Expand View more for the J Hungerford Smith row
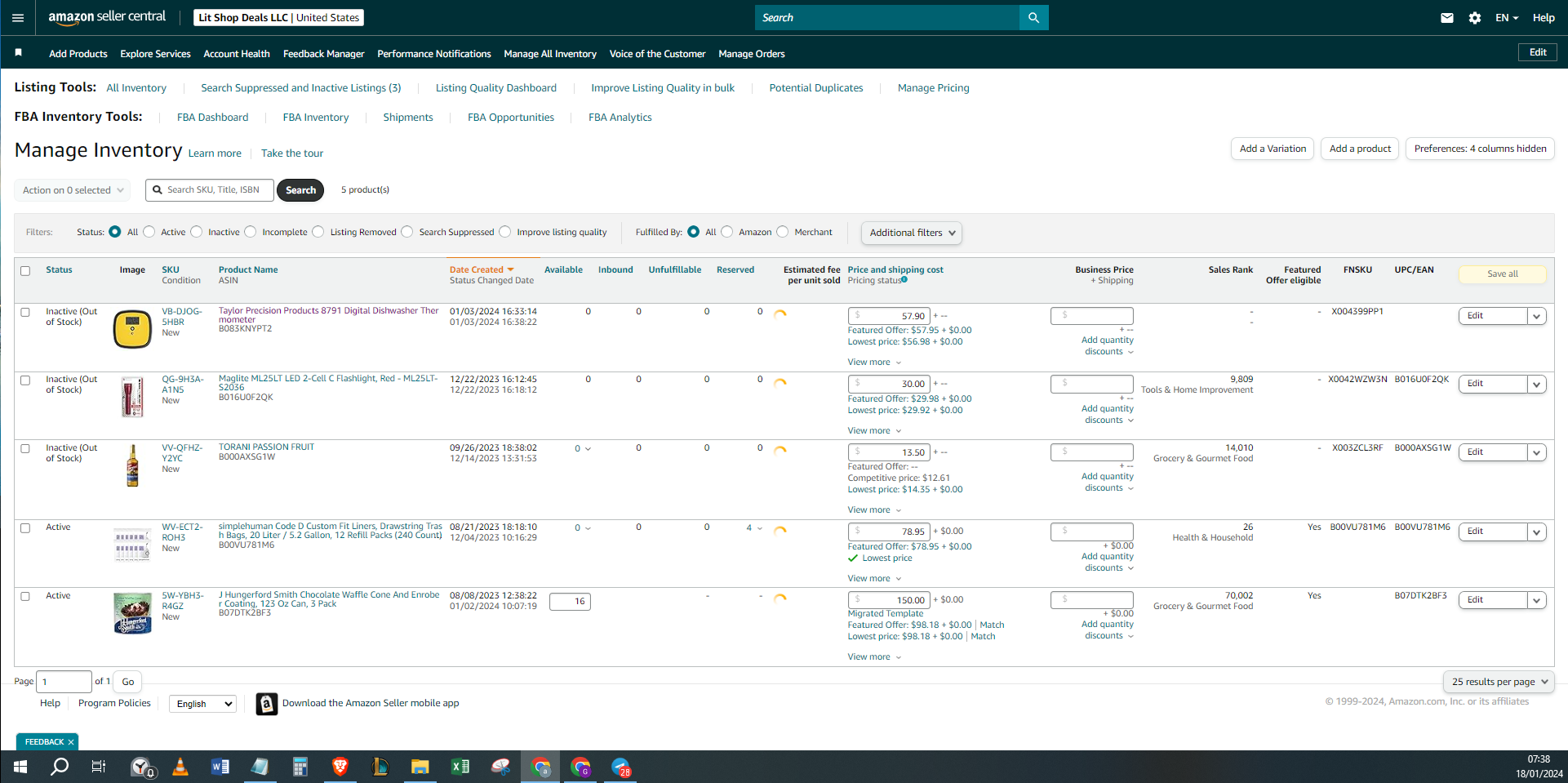 (x=874, y=656)
